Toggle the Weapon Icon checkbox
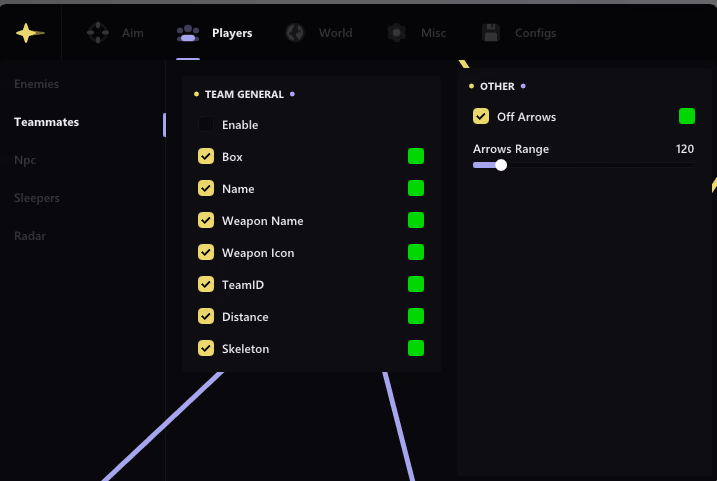The height and width of the screenshot is (481, 717). pyautogui.click(x=206, y=252)
